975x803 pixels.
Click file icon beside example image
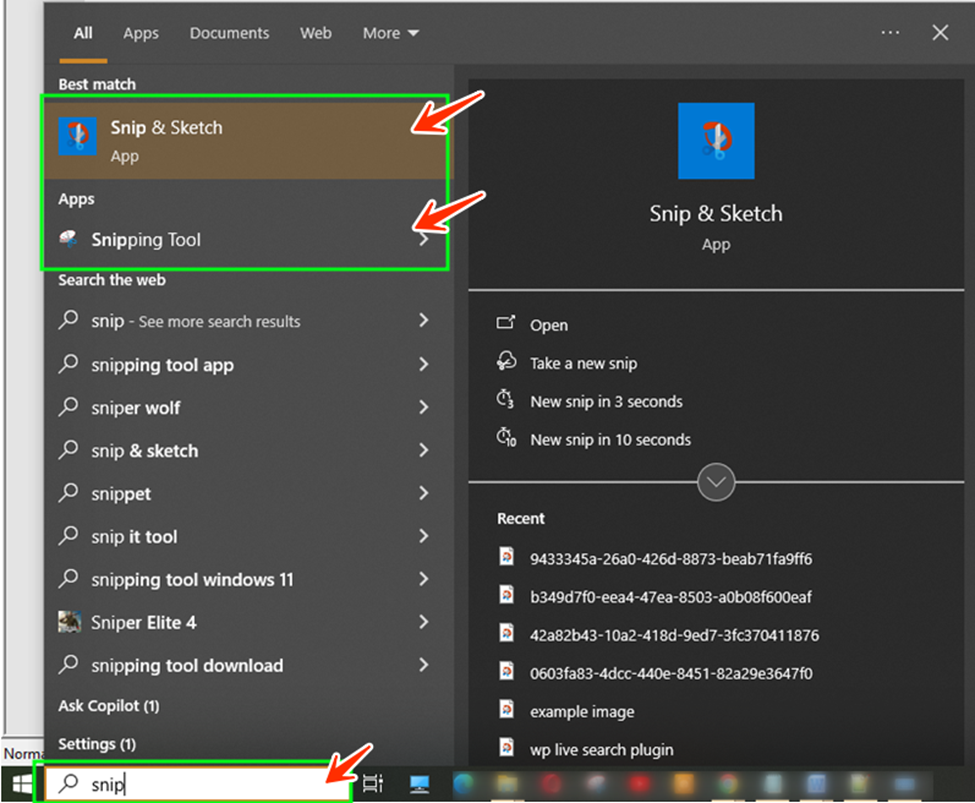click(x=507, y=709)
